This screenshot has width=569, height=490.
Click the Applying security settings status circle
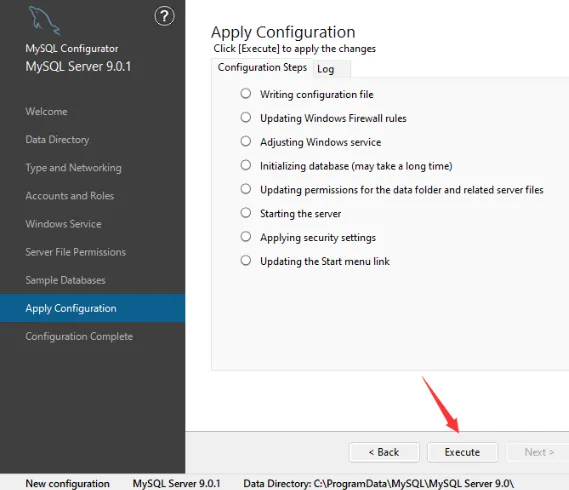point(246,237)
